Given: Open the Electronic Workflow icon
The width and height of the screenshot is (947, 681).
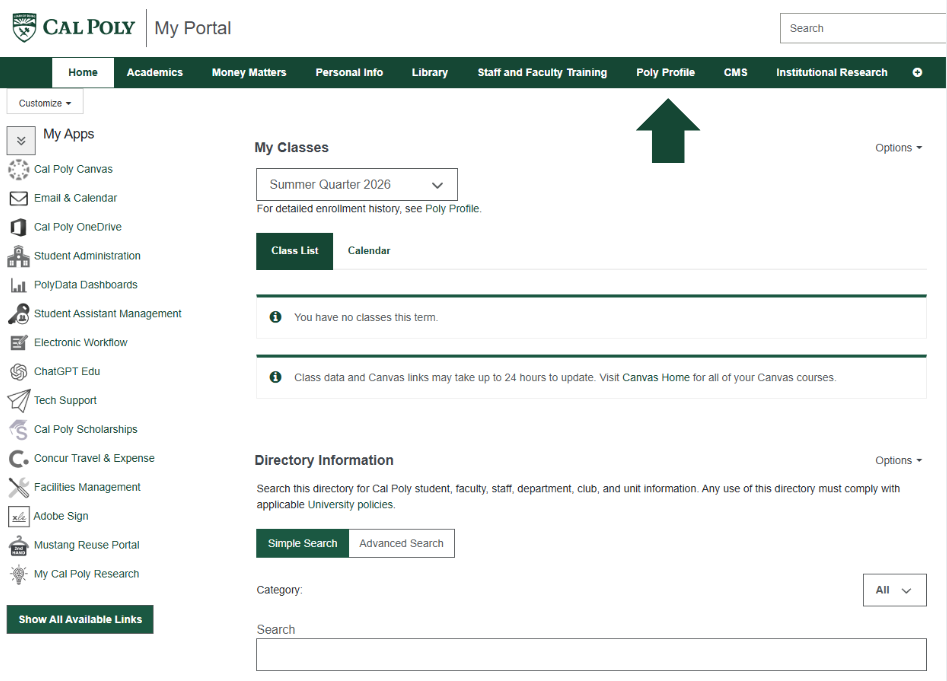Looking at the screenshot, I should click(19, 343).
